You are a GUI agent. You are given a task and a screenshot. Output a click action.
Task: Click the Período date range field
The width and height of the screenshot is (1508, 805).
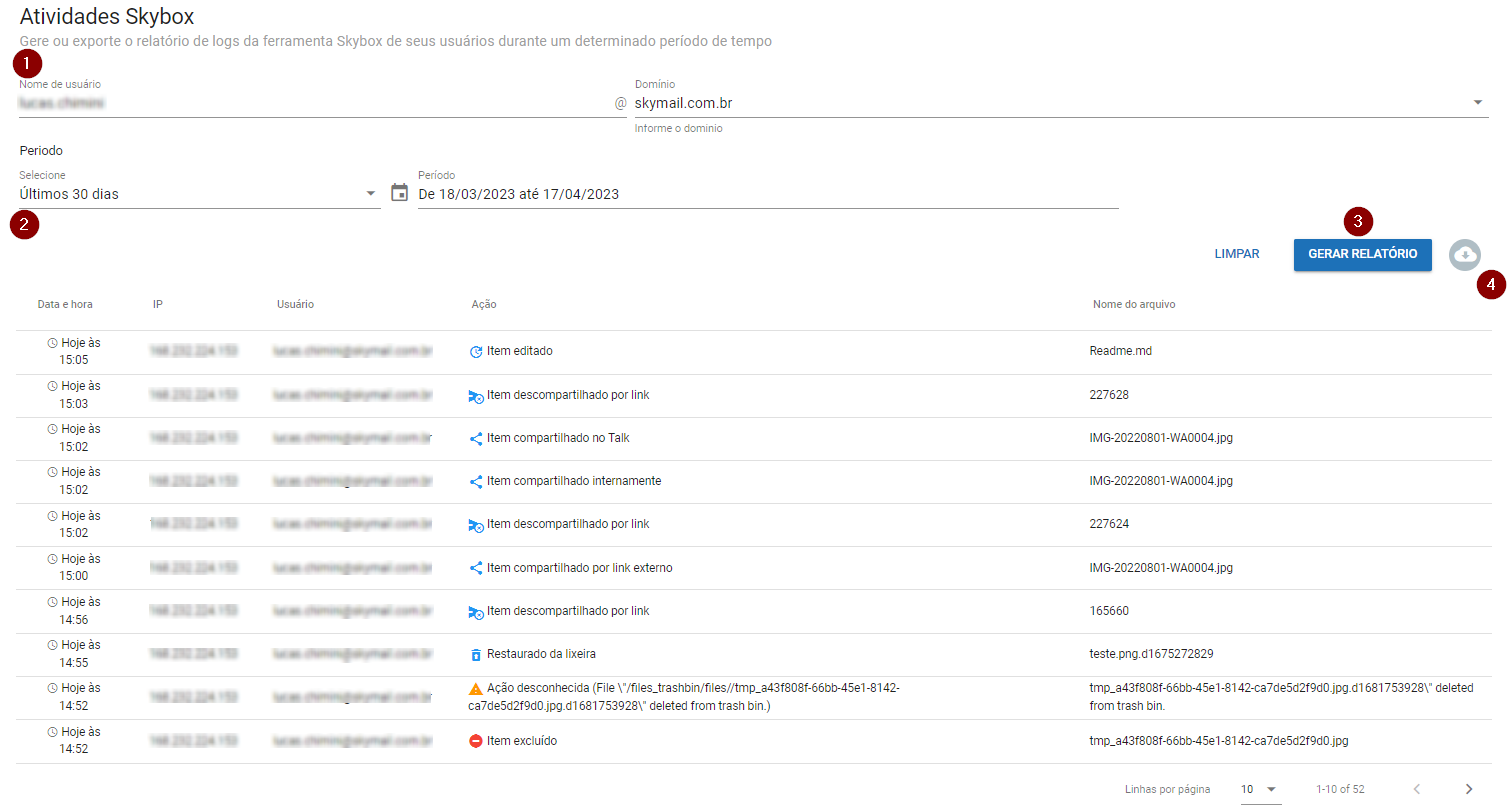click(768, 194)
